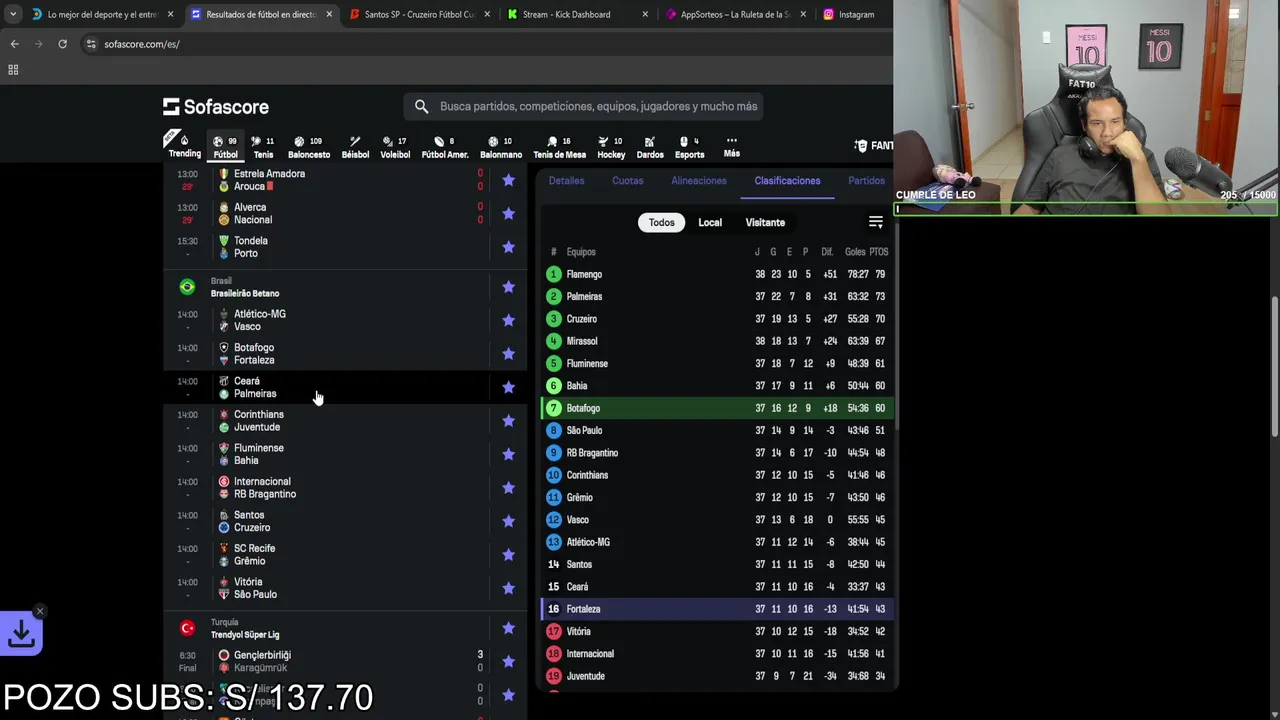Go back in browser history
Image resolution: width=1280 pixels, height=720 pixels.
coord(14,44)
